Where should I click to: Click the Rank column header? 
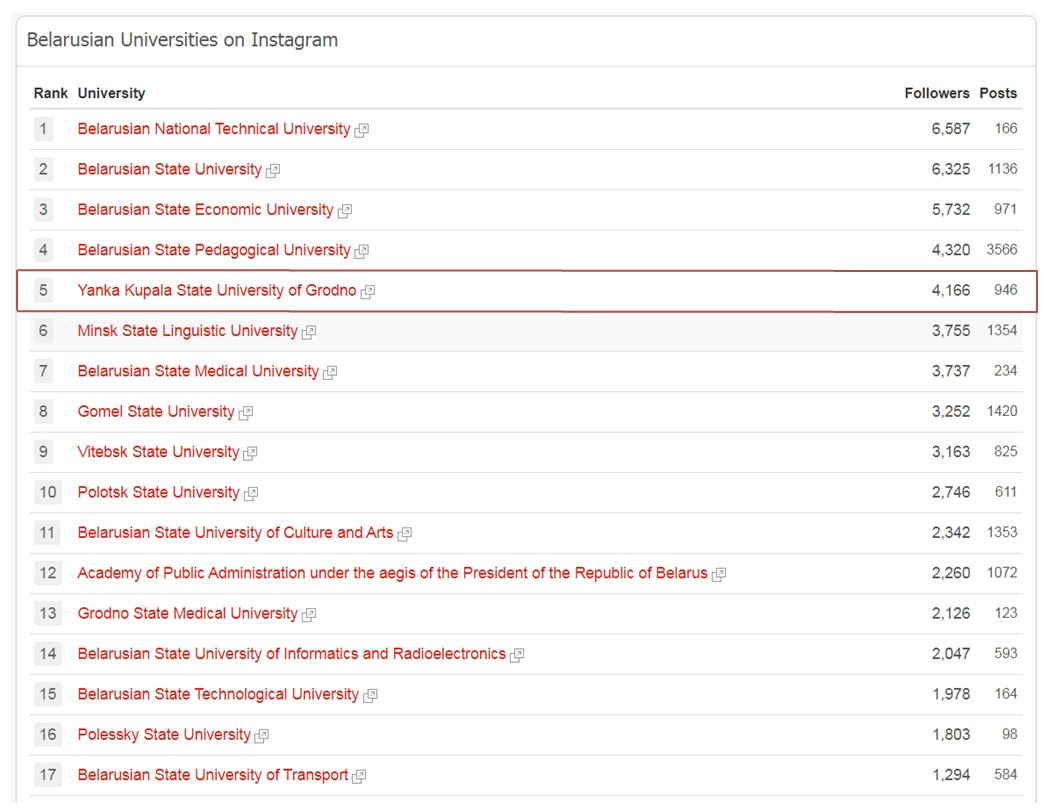[51, 93]
